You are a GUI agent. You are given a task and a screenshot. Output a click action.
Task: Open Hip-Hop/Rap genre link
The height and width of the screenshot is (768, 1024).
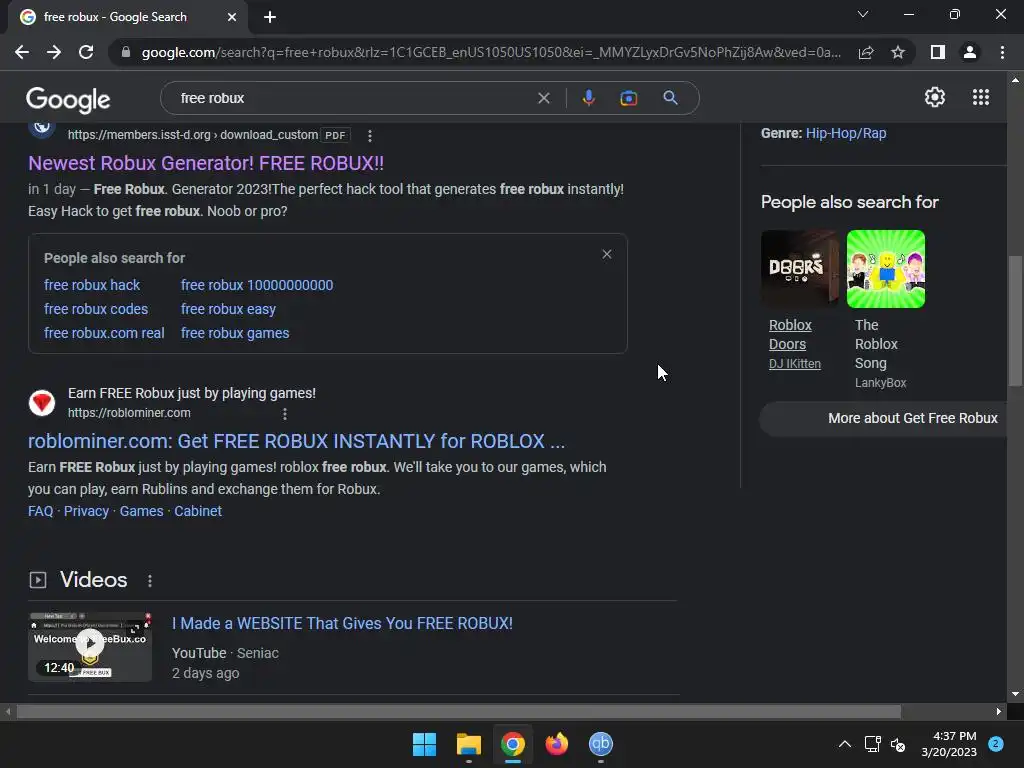[x=846, y=133]
